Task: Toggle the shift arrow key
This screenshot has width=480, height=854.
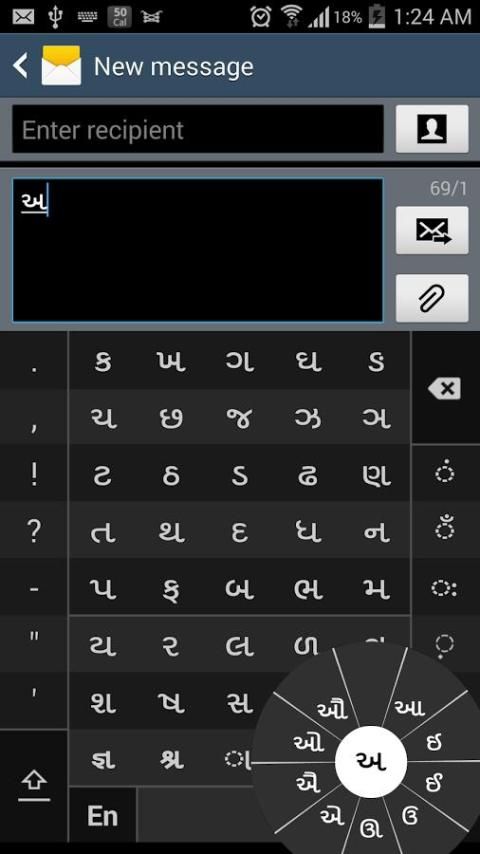Action: click(x=34, y=787)
